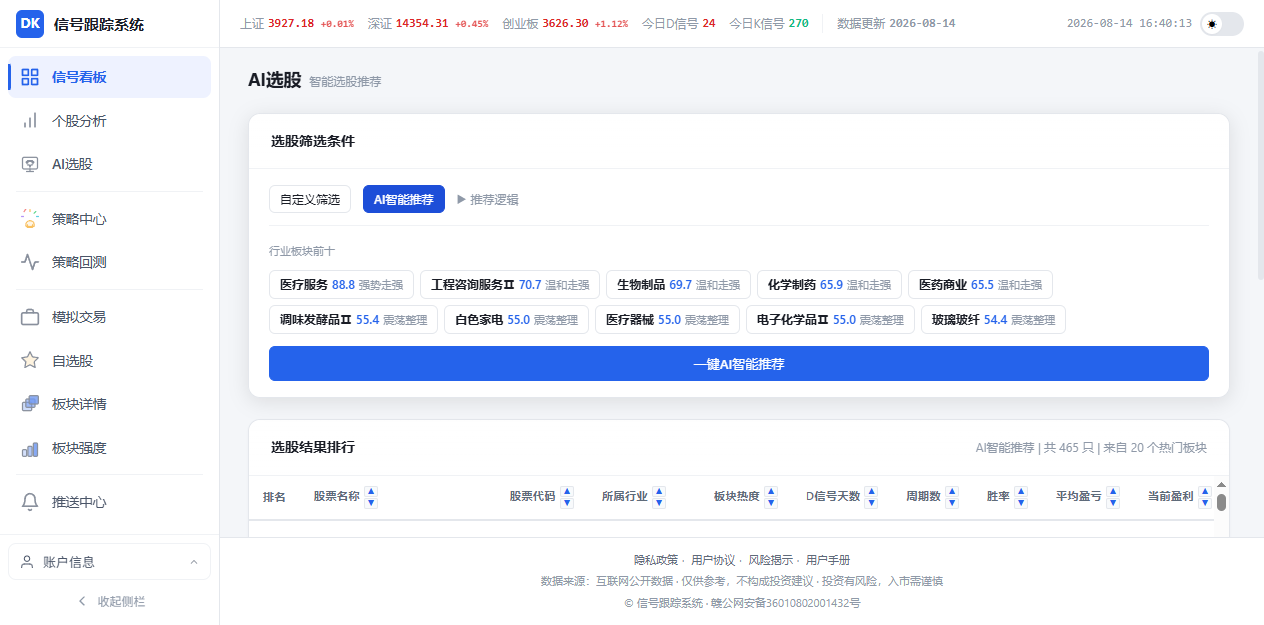
Task: Sort by D信号天数 column arrows
Action: (x=872, y=497)
